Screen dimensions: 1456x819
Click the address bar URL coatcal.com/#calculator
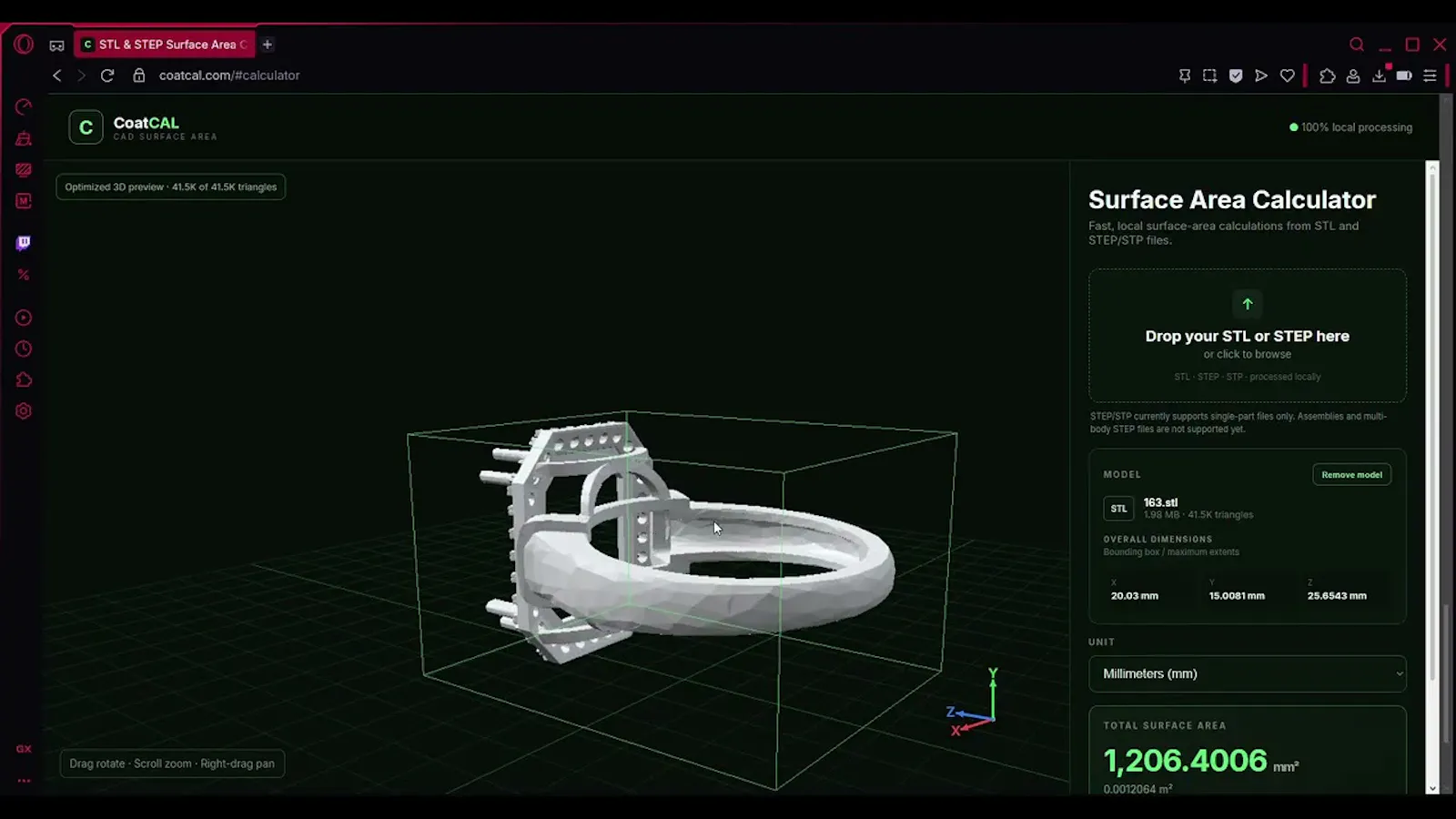point(229,76)
